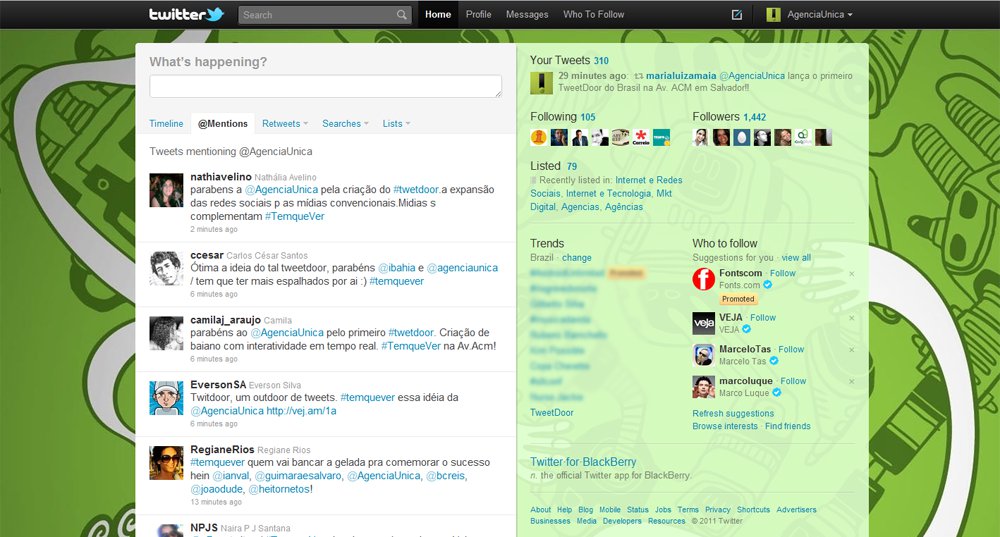Image resolution: width=1000 pixels, height=537 pixels.
Task: Open the Messages menu item
Action: [527, 15]
